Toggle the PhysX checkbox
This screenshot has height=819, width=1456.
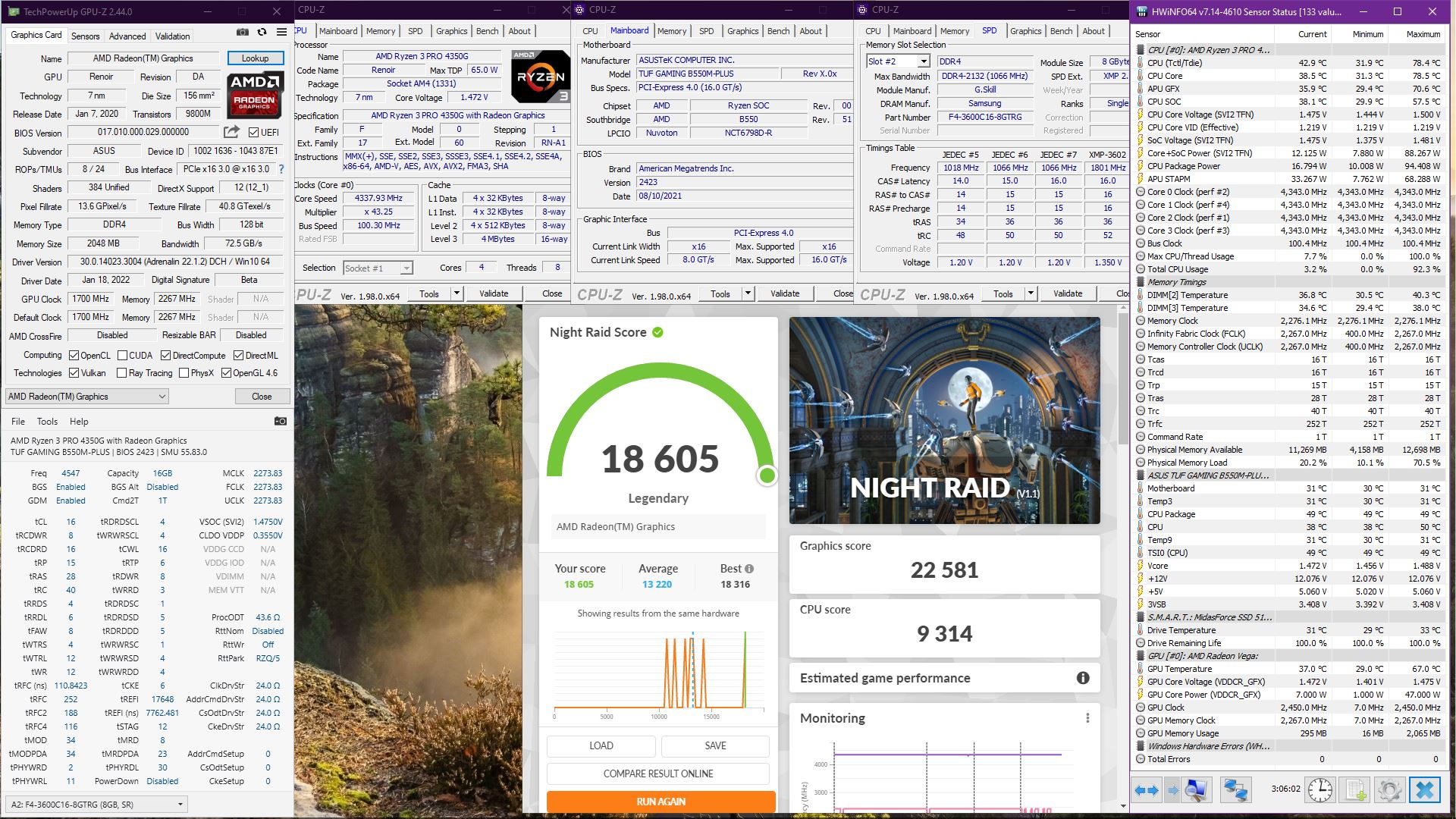pyautogui.click(x=184, y=372)
